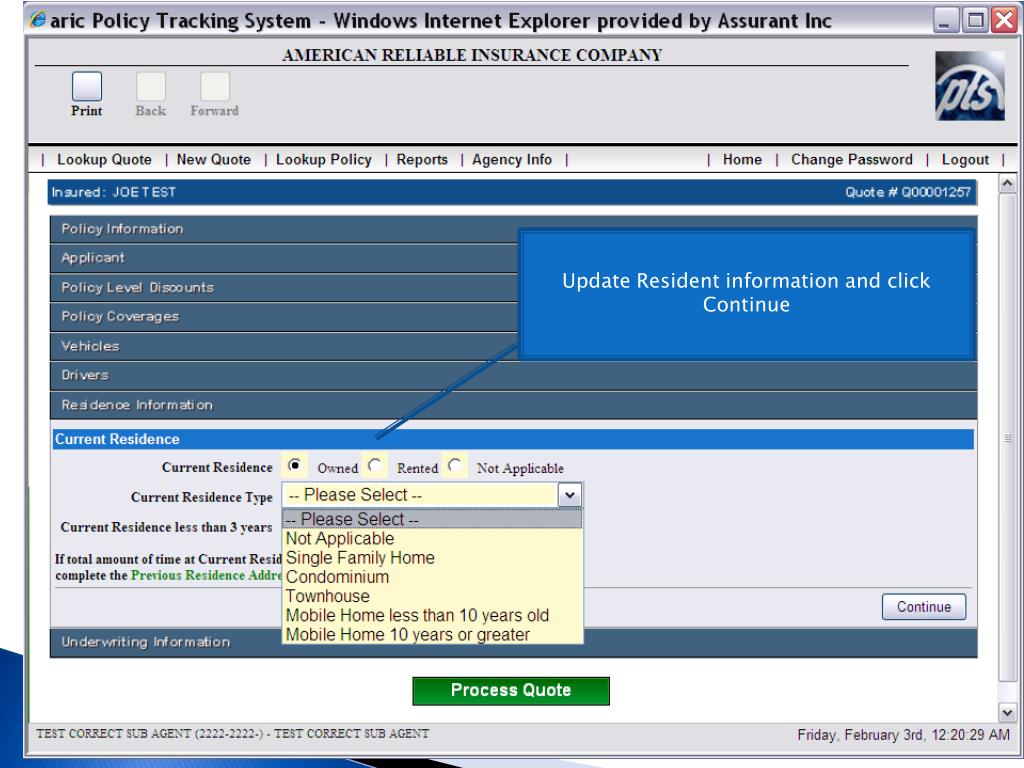Click 'Current Residence less than 3 years' label
Image resolution: width=1024 pixels, height=768 pixels.
[x=166, y=527]
